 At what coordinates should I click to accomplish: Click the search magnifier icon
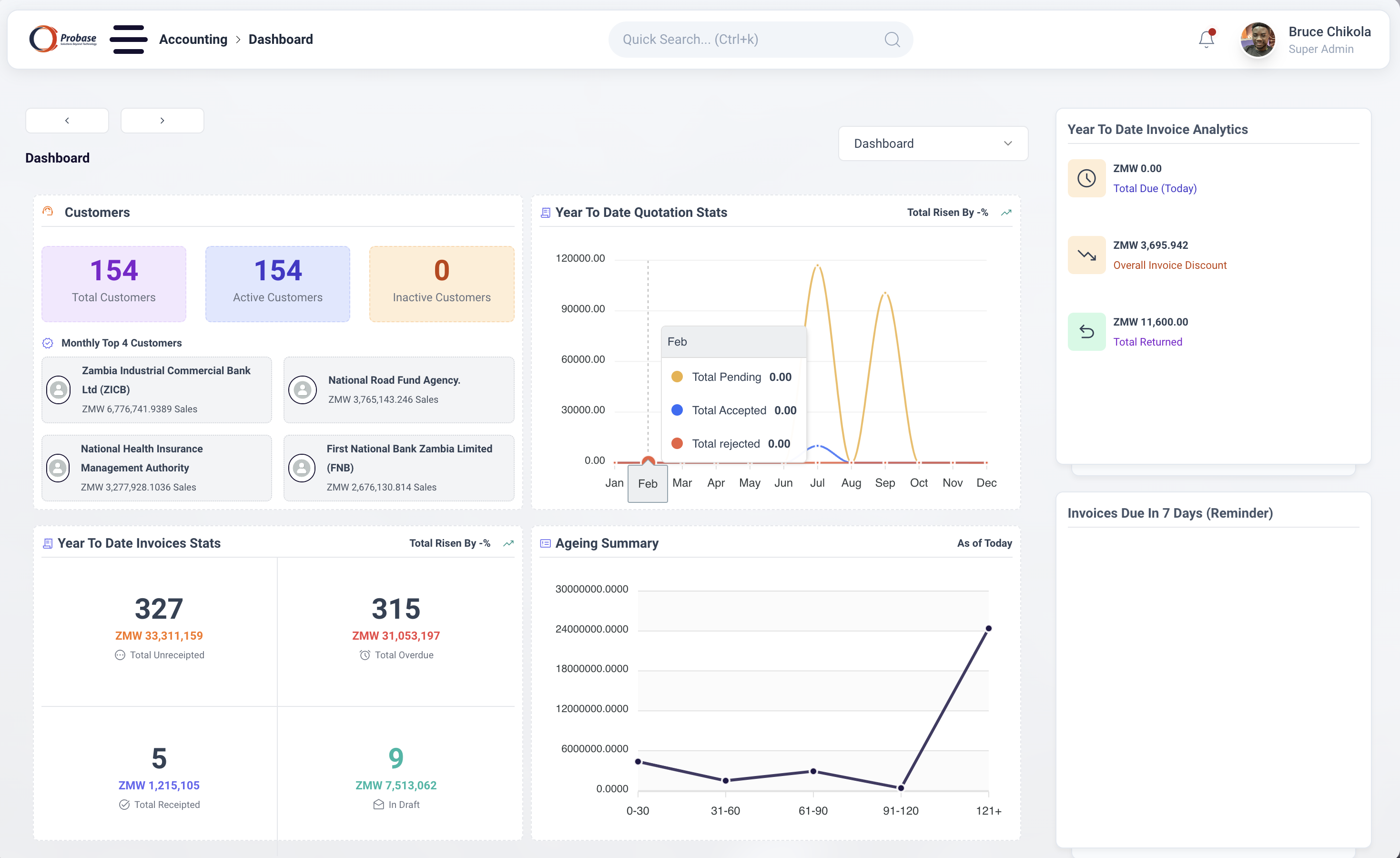(892, 39)
